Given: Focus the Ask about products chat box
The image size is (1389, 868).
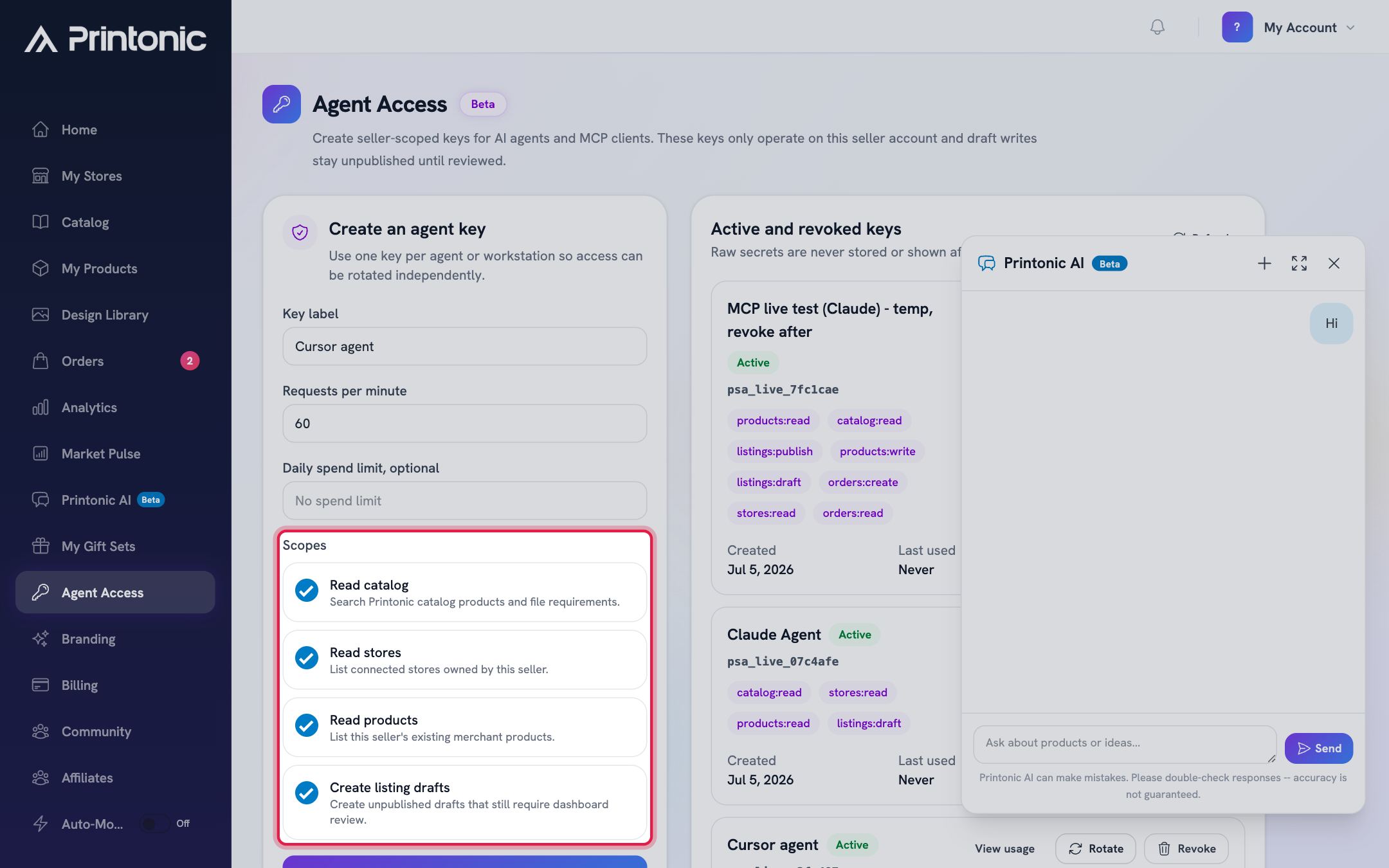Looking at the screenshot, I should [1125, 745].
